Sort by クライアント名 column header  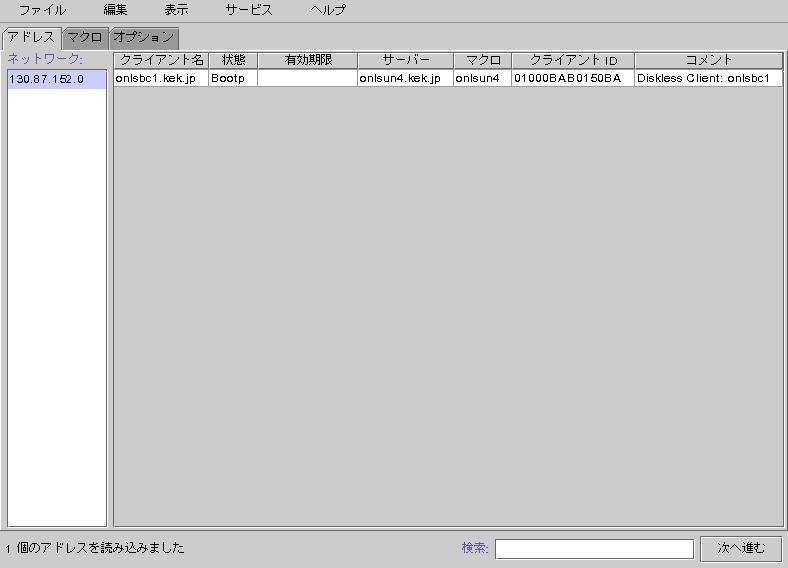[161, 61]
